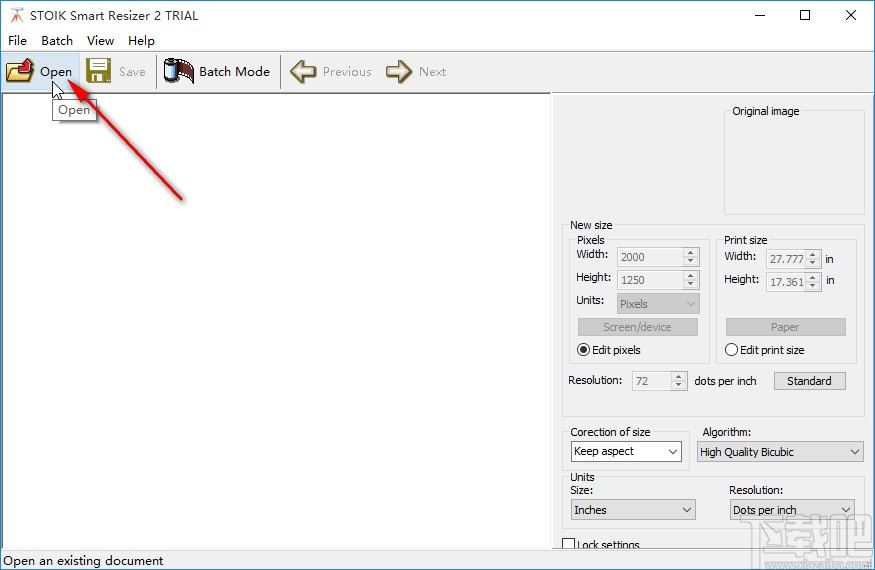The height and width of the screenshot is (570, 875).
Task: Click the Next toolbar label
Action: [x=432, y=72]
